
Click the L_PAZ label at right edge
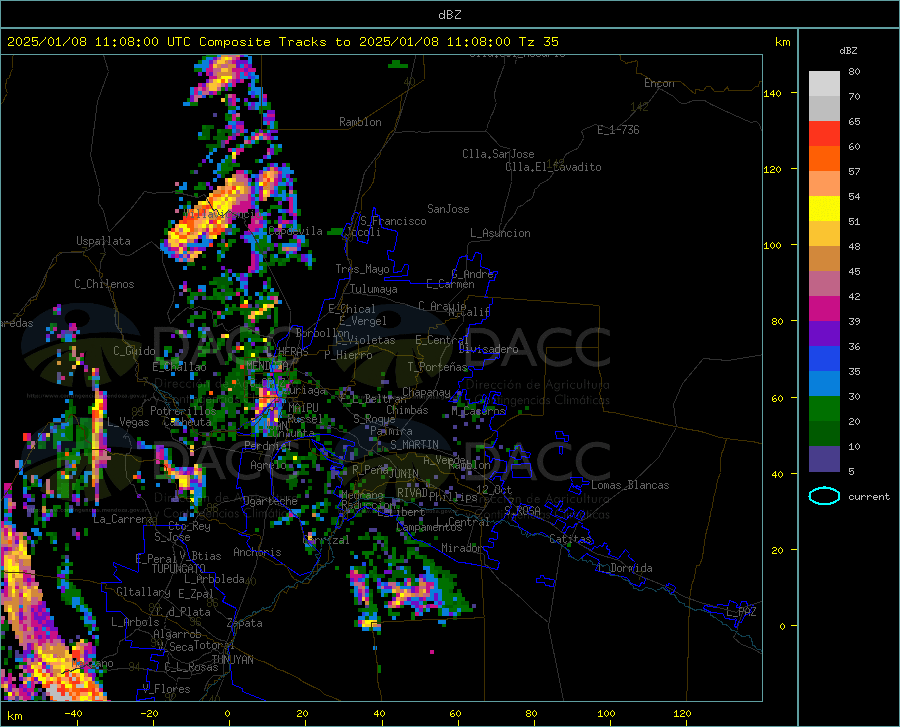[741, 612]
